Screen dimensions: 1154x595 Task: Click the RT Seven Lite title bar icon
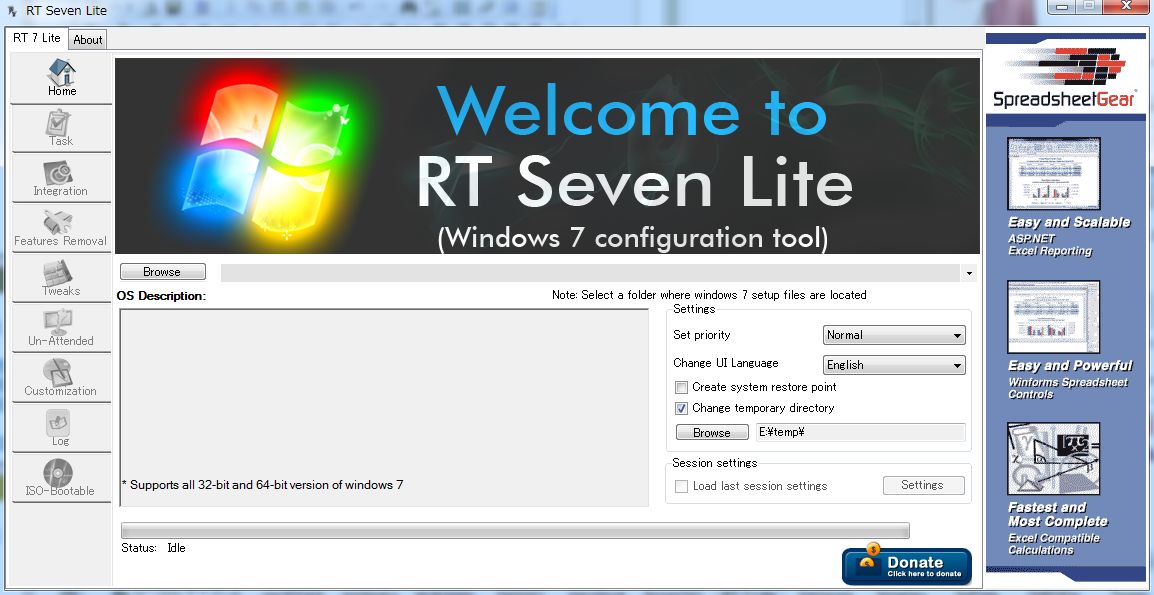click(x=12, y=11)
